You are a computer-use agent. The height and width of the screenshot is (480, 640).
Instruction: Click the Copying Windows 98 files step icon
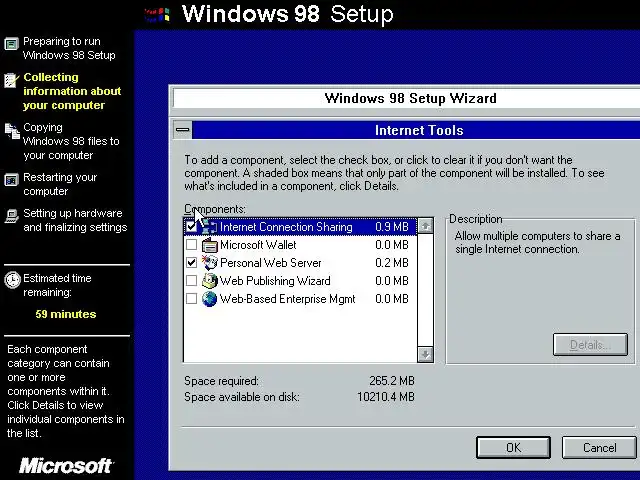pyautogui.click(x=12, y=131)
